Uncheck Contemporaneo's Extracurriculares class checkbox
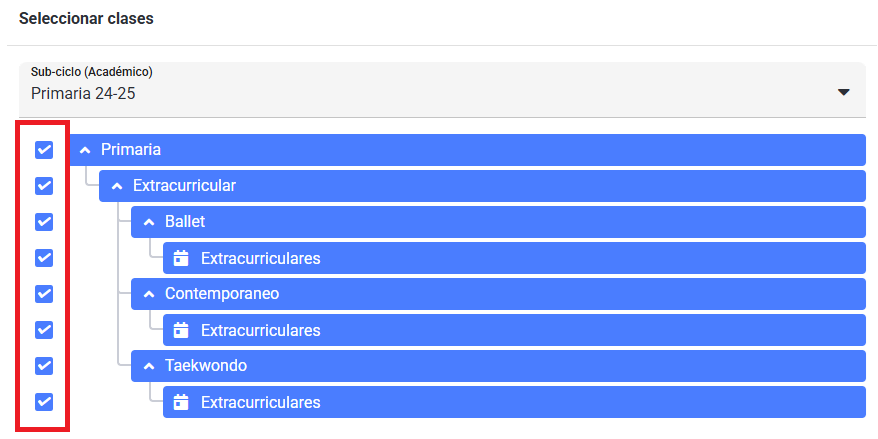878x439 pixels. click(x=44, y=330)
